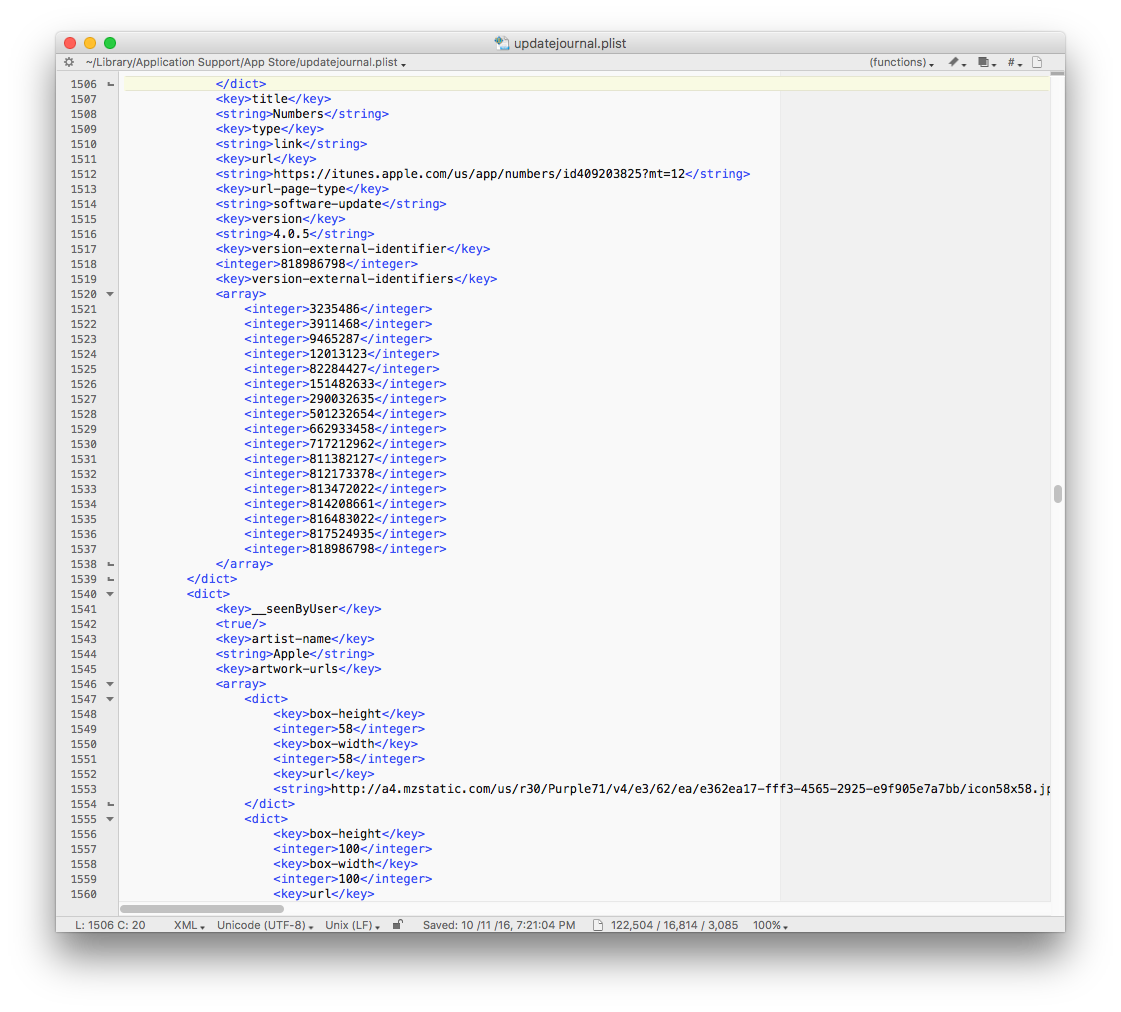
Task: Open the 100% magnification popup
Action: [770, 925]
